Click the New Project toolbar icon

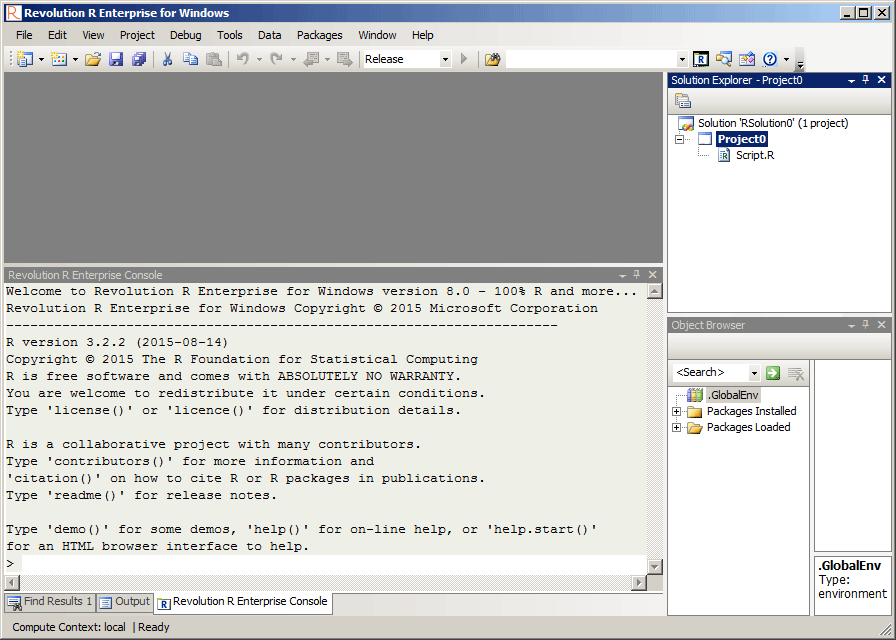tap(25, 59)
